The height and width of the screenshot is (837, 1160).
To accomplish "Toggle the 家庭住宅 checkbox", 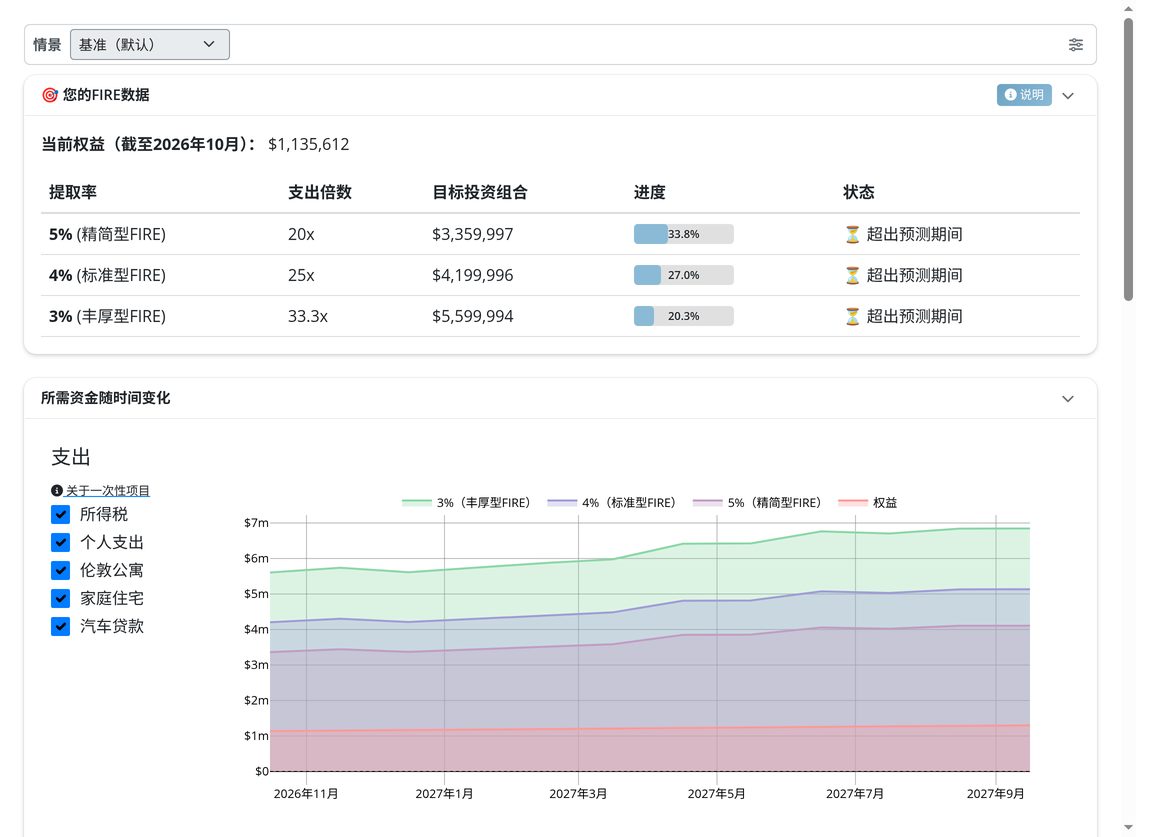I will [x=61, y=599].
